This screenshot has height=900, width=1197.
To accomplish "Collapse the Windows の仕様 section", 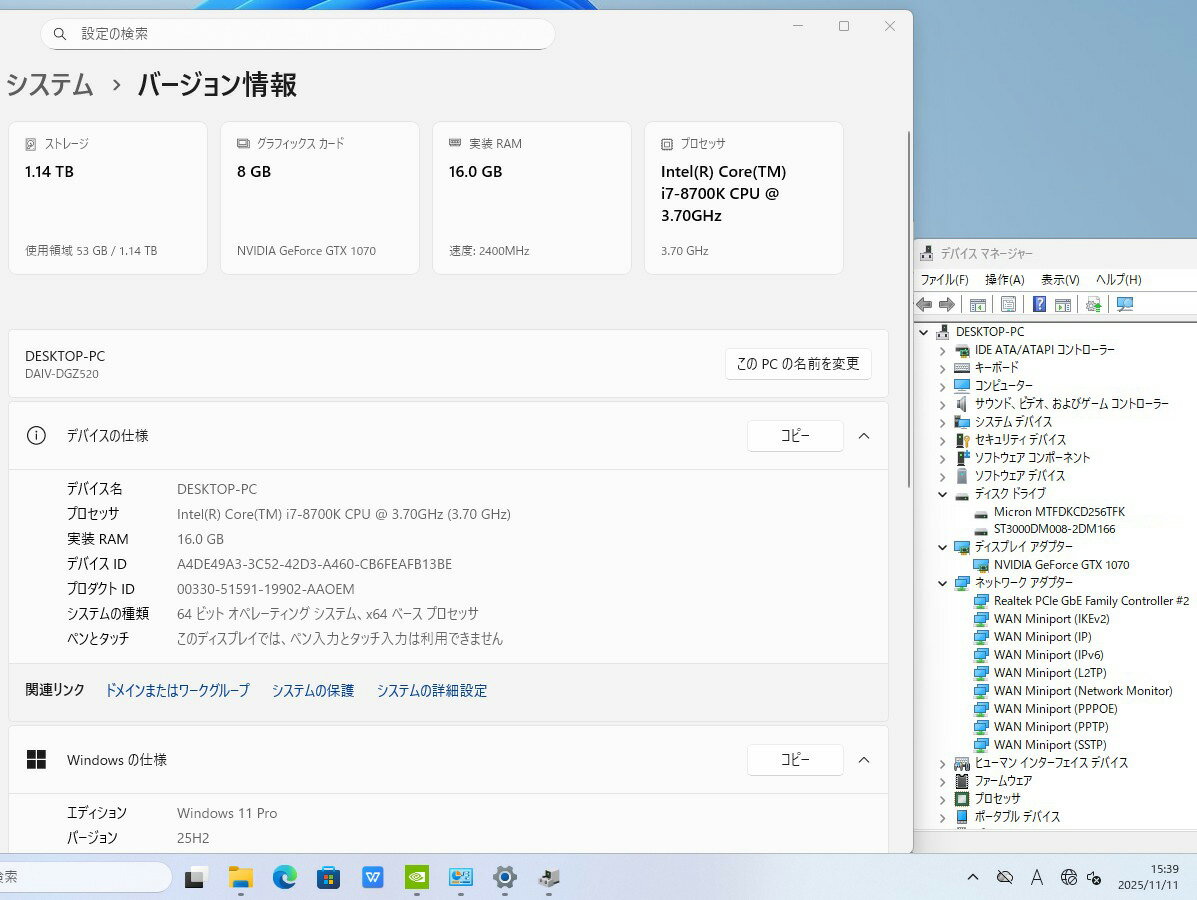I will click(864, 760).
